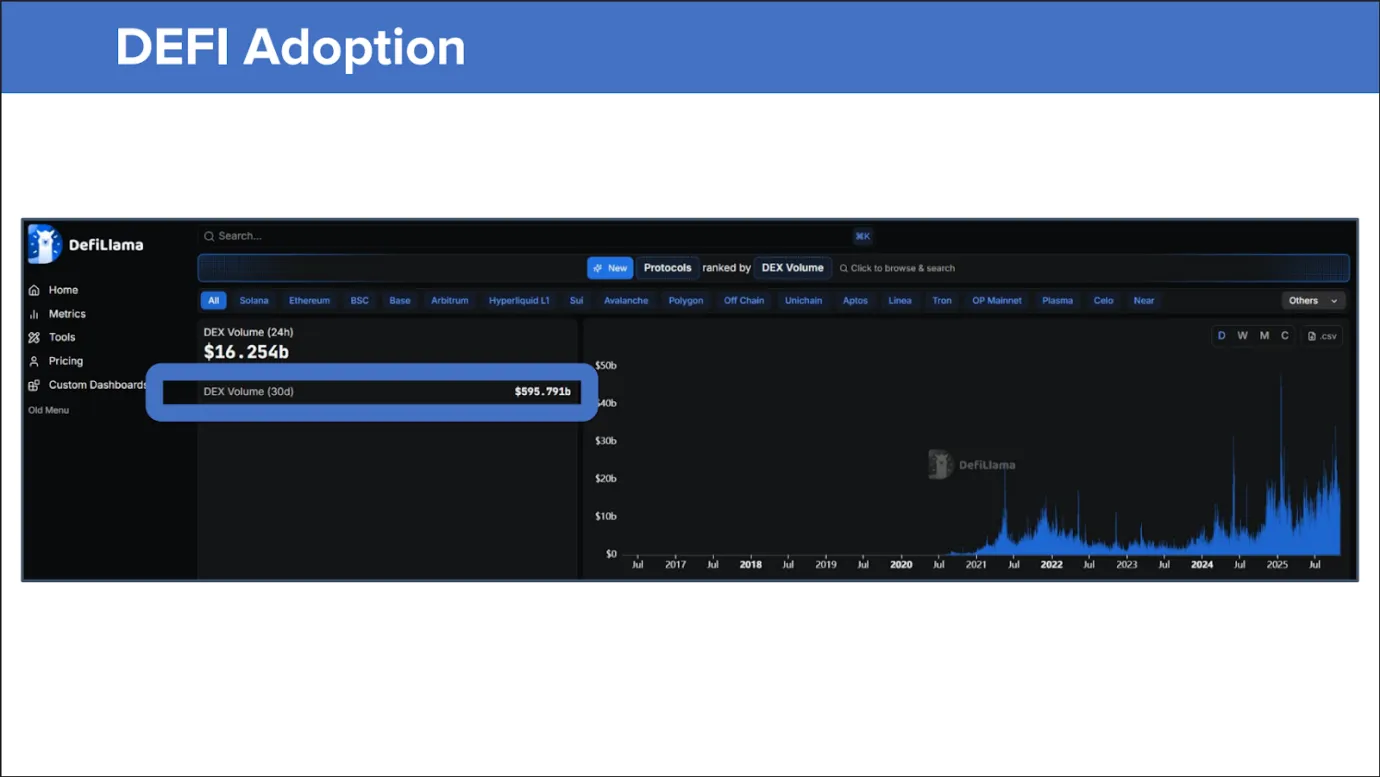Open Custom Dashboards via its grid icon

point(34,385)
